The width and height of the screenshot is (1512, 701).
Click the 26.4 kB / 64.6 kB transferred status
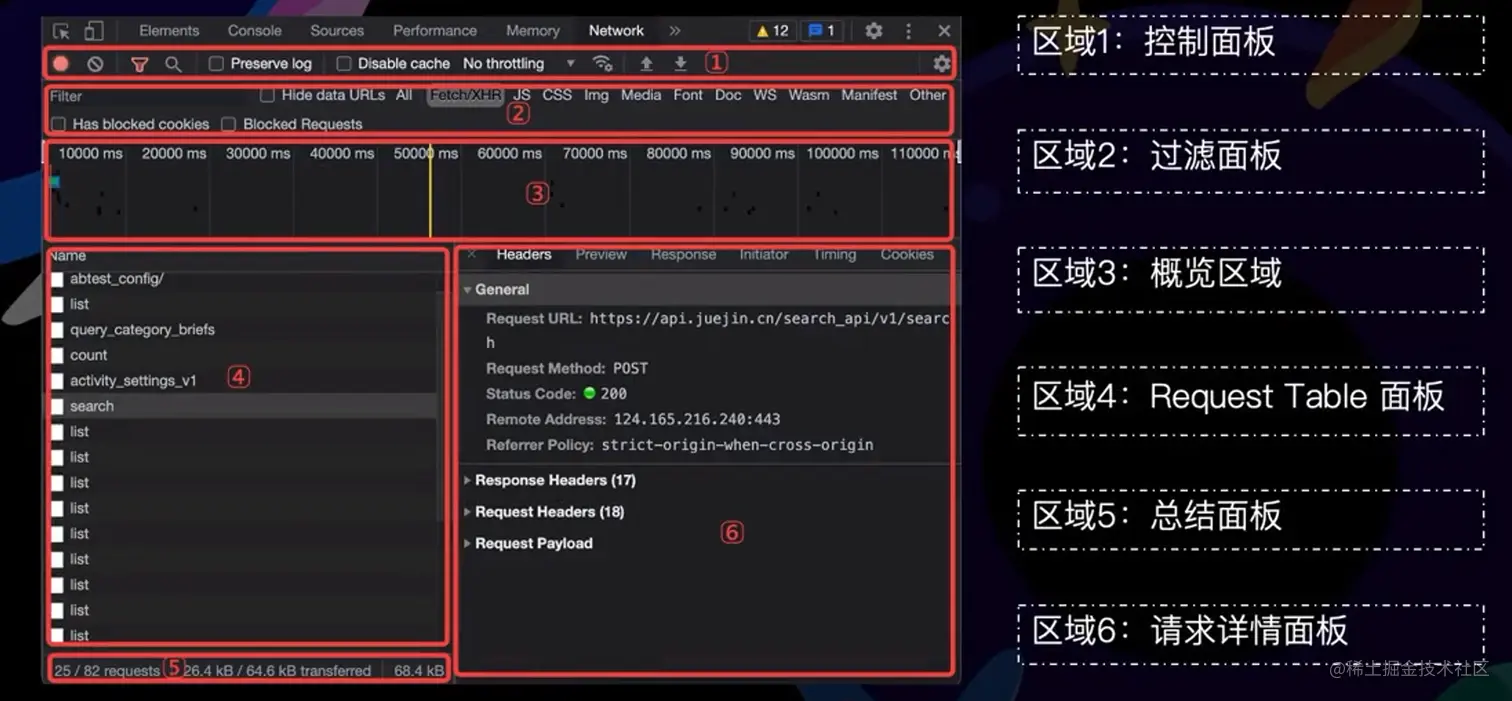tap(277, 670)
